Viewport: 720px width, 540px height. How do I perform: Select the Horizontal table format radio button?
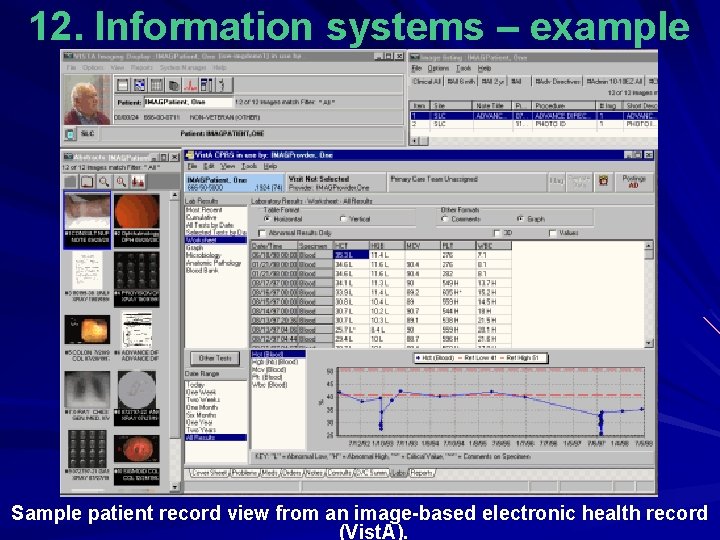pyautogui.click(x=267, y=219)
